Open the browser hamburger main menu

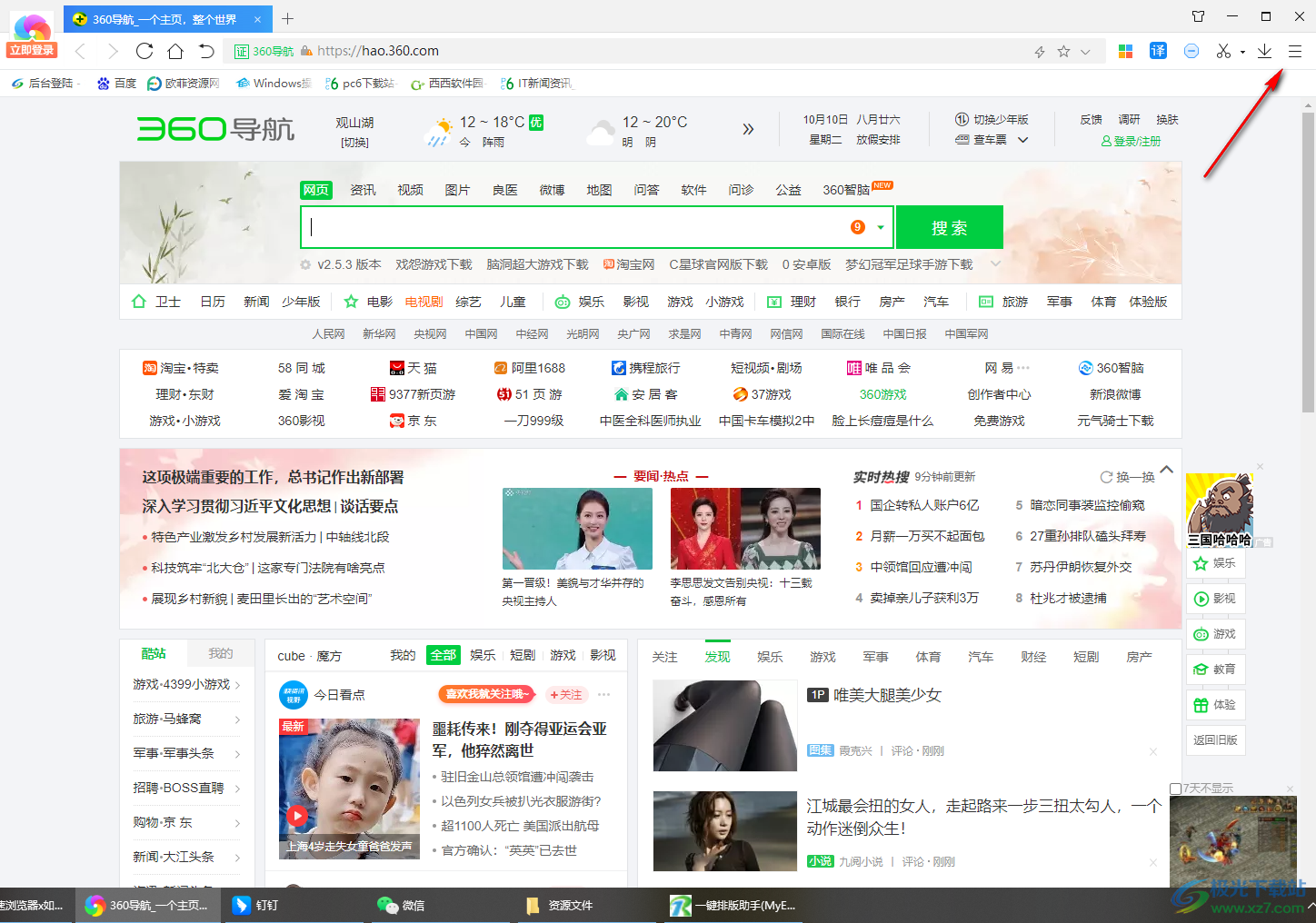point(1295,52)
